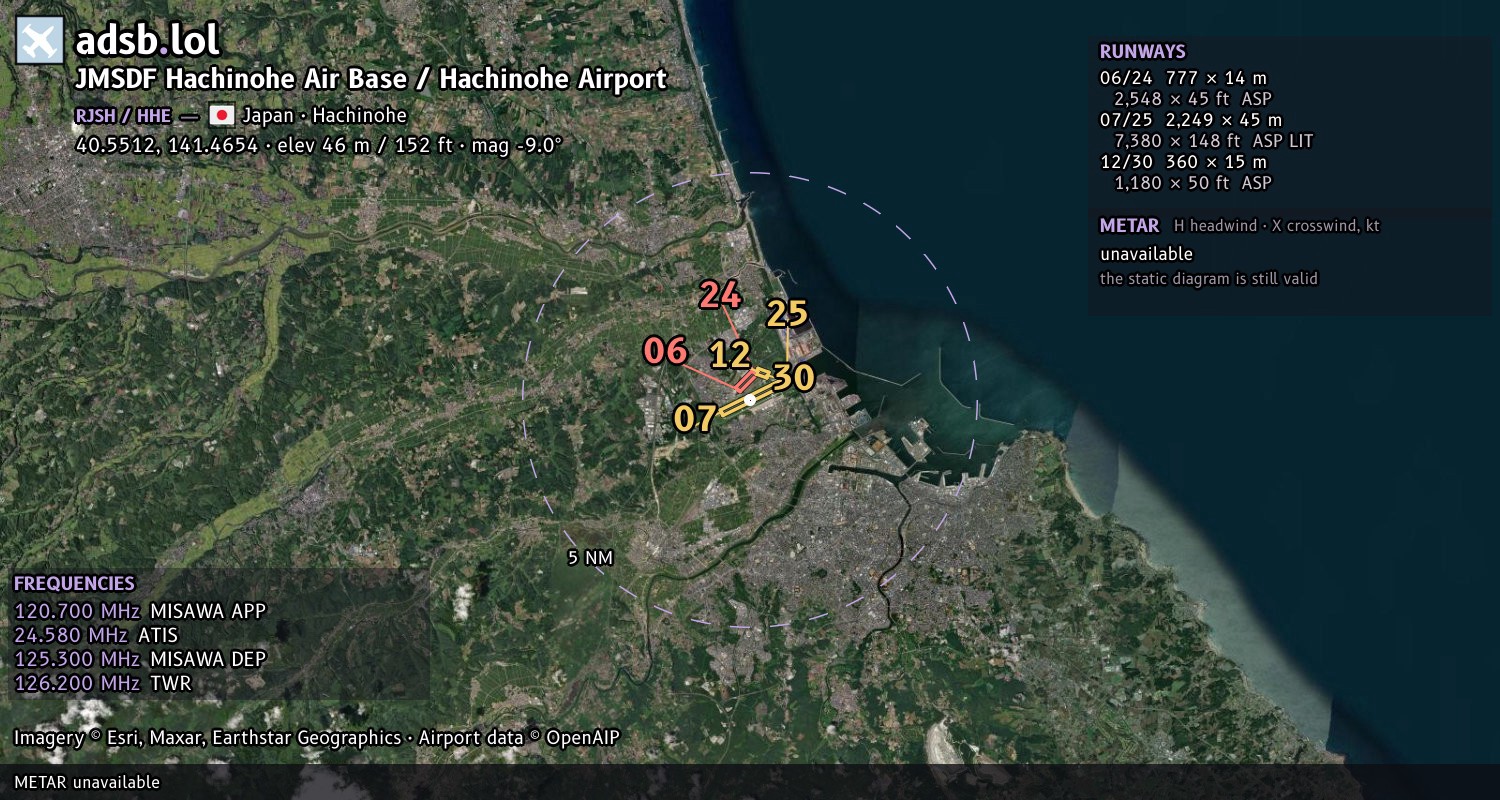Click the 'METAR unavailable' status bar text
The width and height of the screenshot is (1500, 800).
click(87, 782)
